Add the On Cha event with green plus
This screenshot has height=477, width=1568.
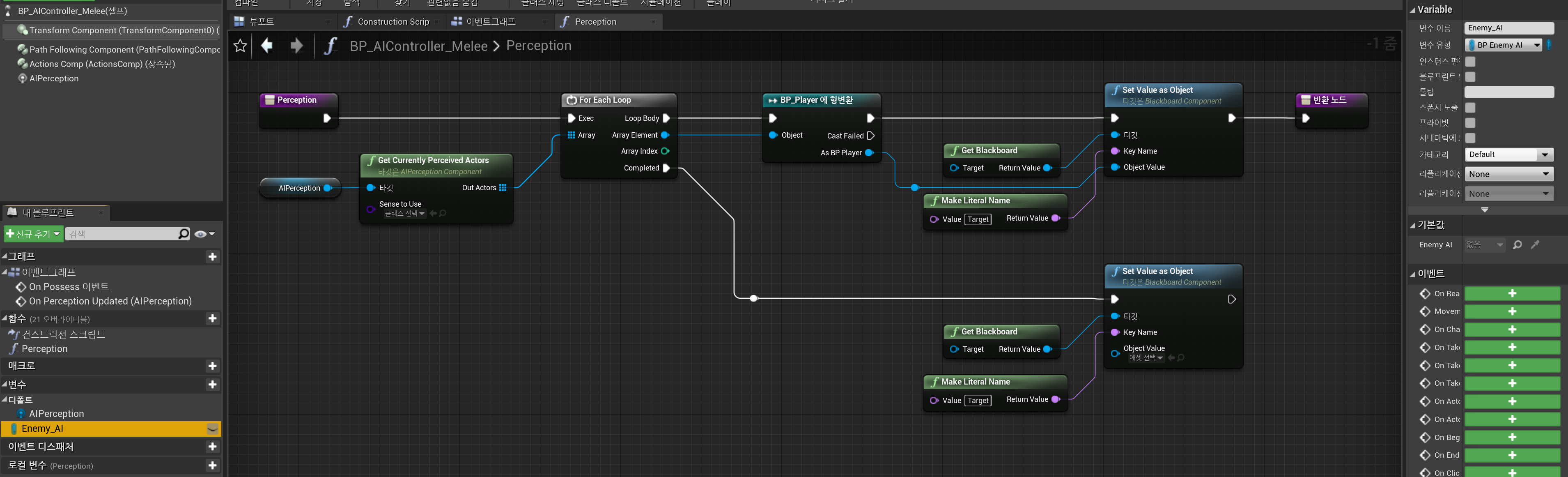[1512, 330]
